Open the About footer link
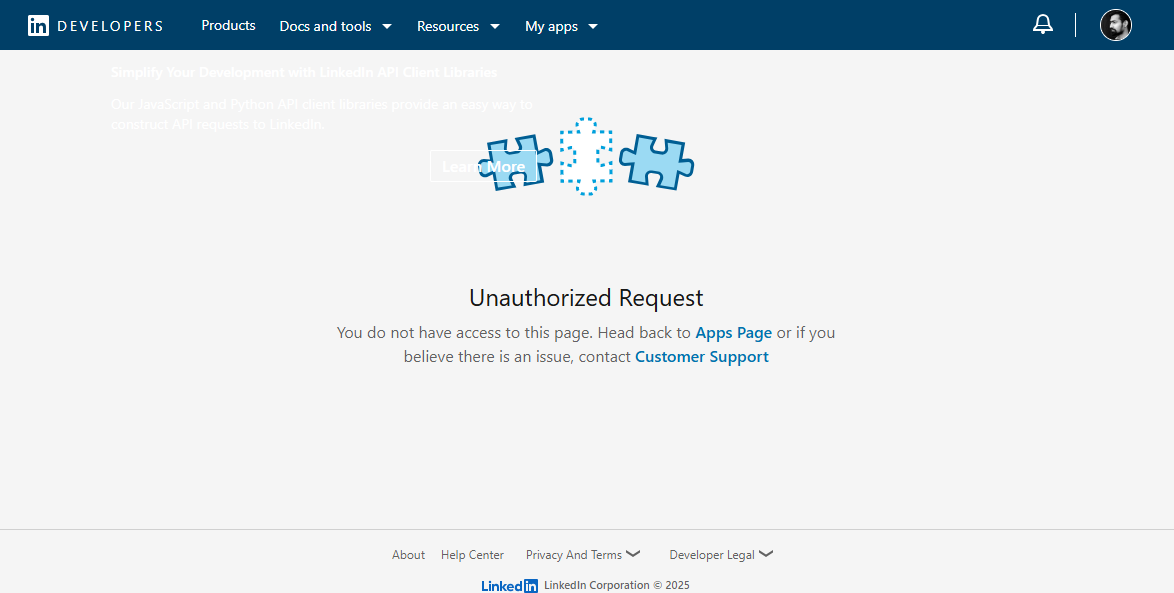This screenshot has width=1174, height=593. 408,555
